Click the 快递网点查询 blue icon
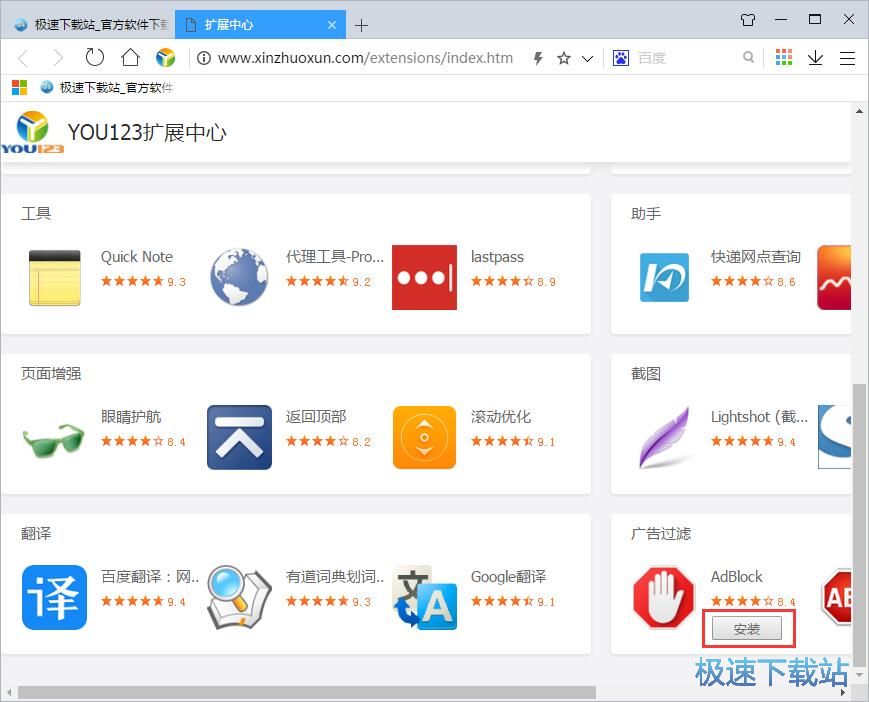 coord(664,277)
